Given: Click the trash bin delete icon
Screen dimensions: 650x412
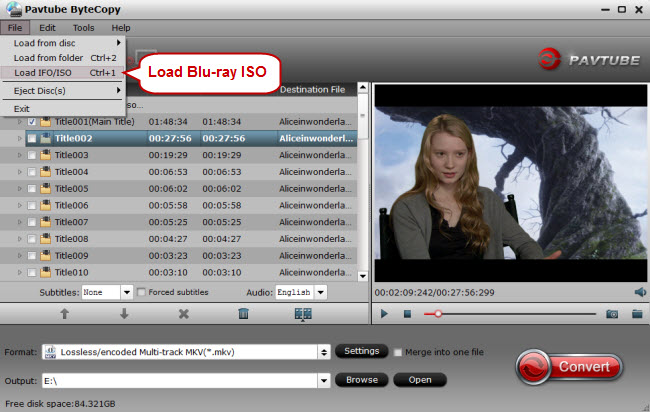Looking at the screenshot, I should tap(243, 314).
